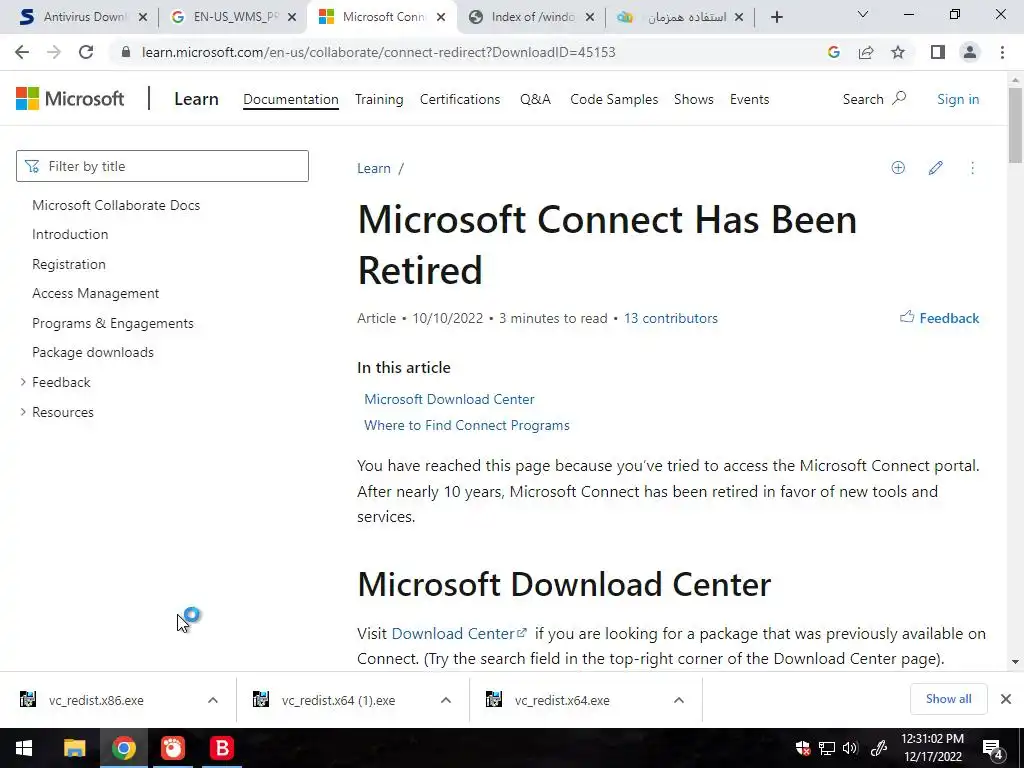
Task: Go back to the previous page
Action: coord(22,52)
